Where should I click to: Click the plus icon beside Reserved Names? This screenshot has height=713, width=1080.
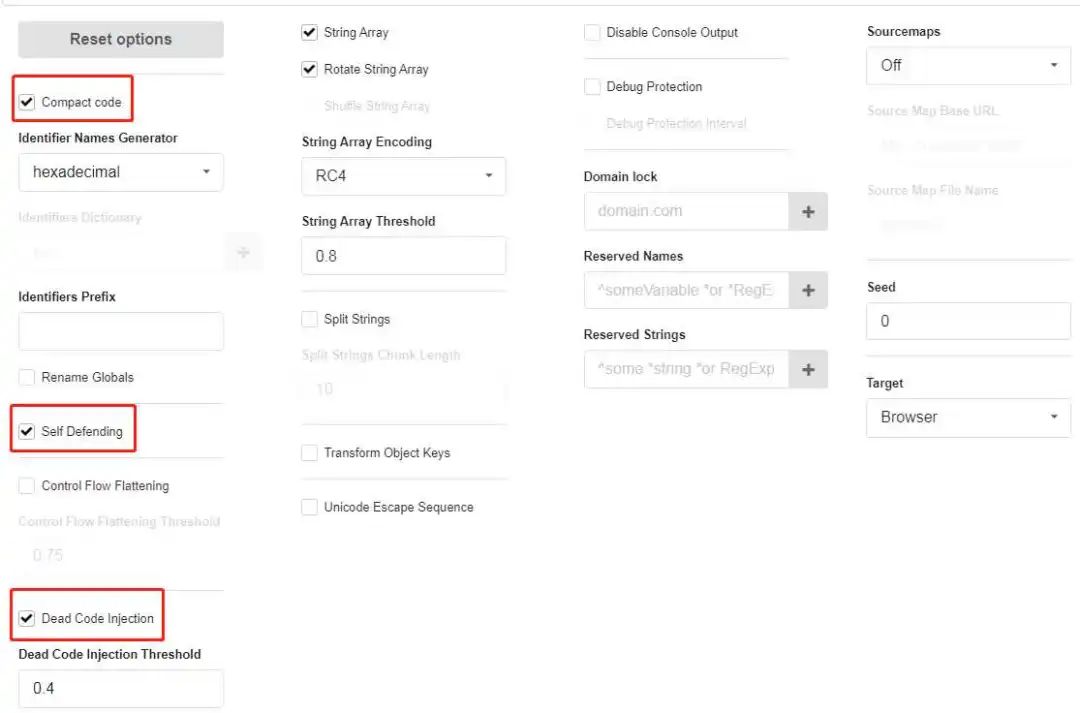[808, 290]
